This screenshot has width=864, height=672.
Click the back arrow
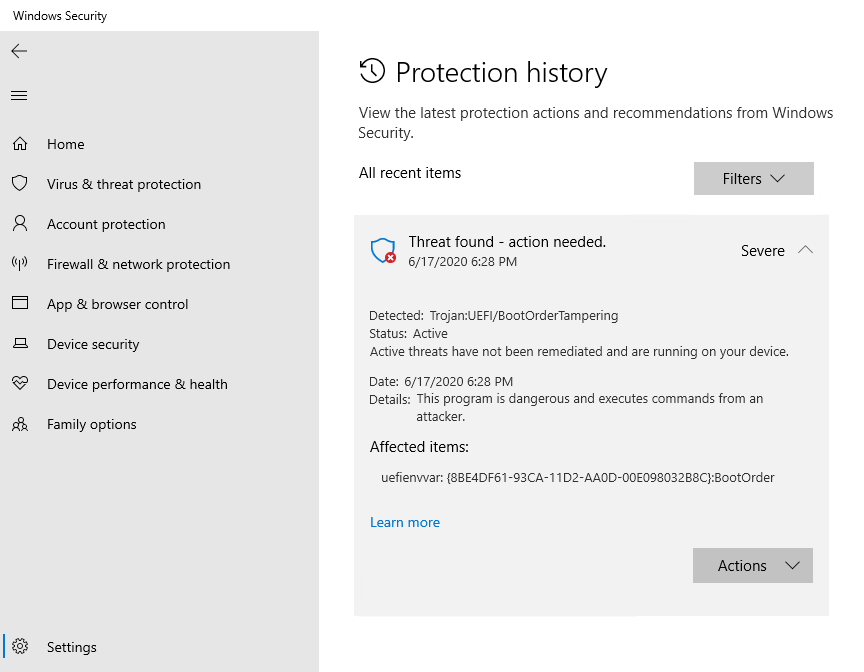(x=18, y=51)
